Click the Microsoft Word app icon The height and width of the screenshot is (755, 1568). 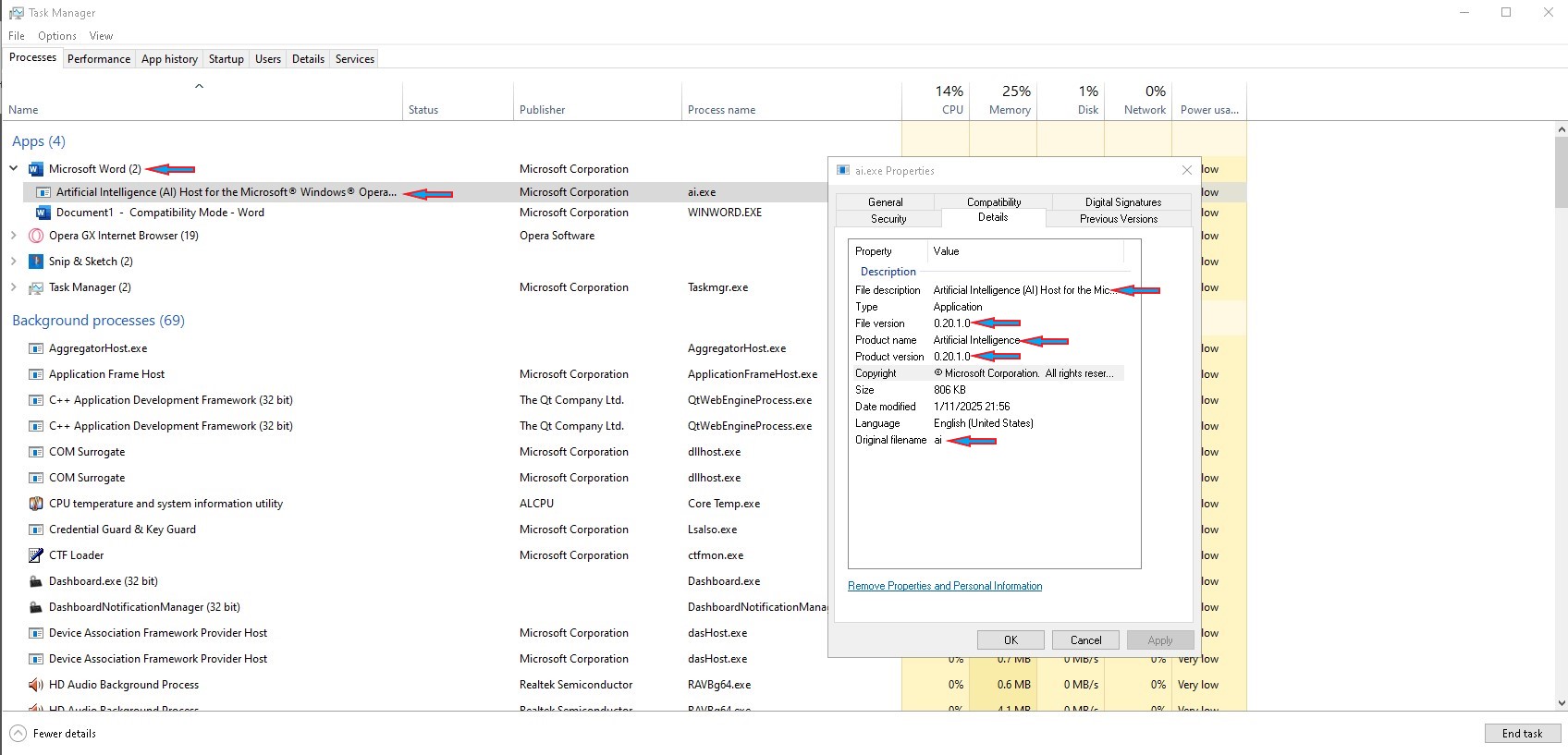[x=36, y=169]
